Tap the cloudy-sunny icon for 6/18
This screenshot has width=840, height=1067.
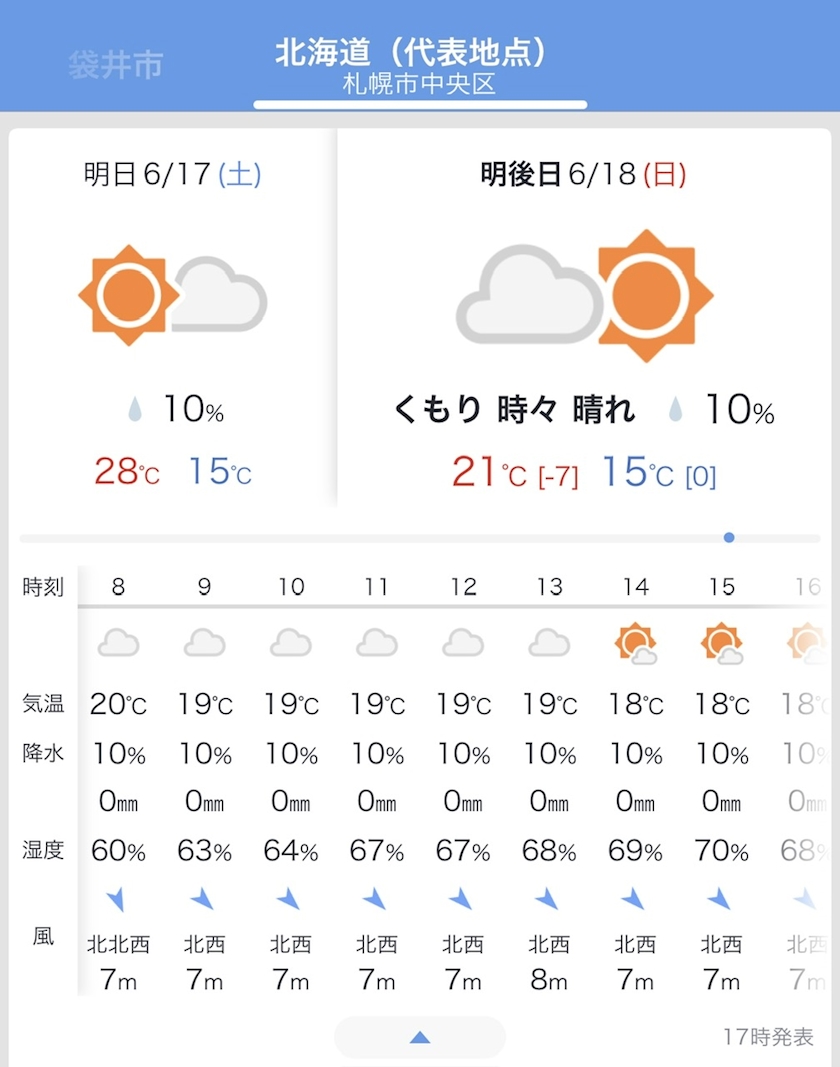584,295
